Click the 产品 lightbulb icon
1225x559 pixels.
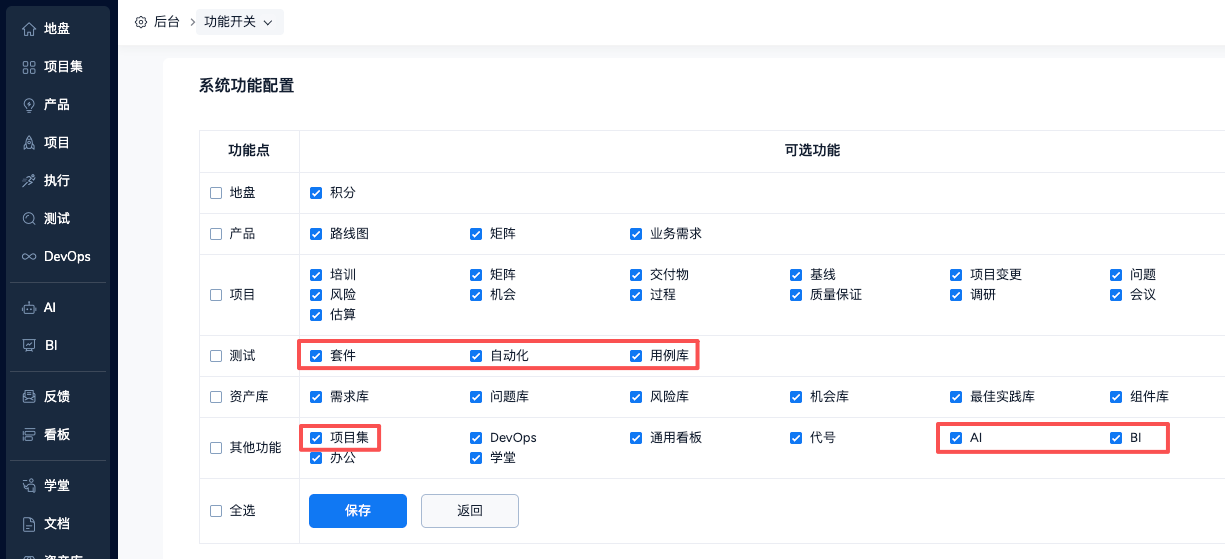tap(29, 105)
